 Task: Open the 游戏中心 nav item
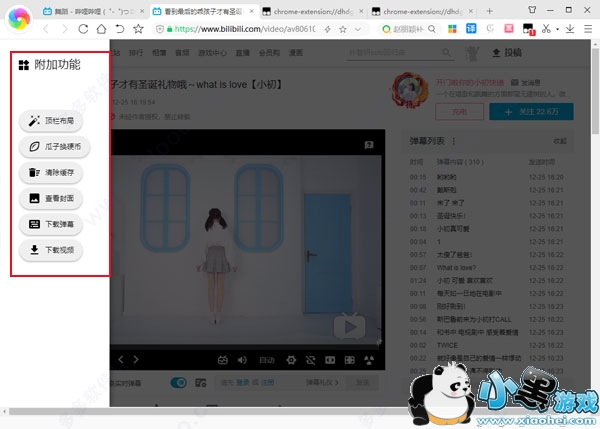point(212,53)
